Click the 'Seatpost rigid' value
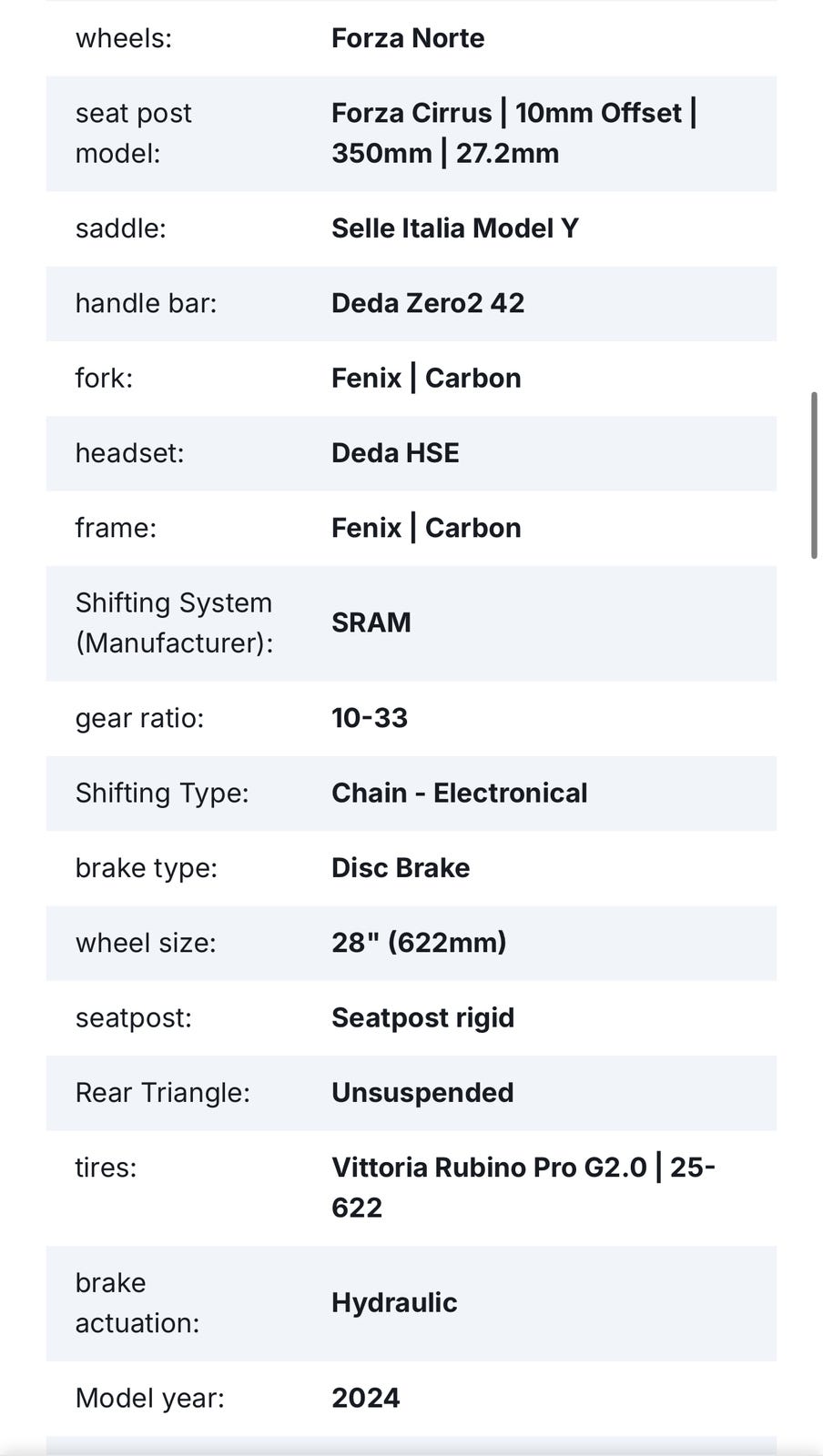Image resolution: width=823 pixels, height=1456 pixels. click(422, 1017)
